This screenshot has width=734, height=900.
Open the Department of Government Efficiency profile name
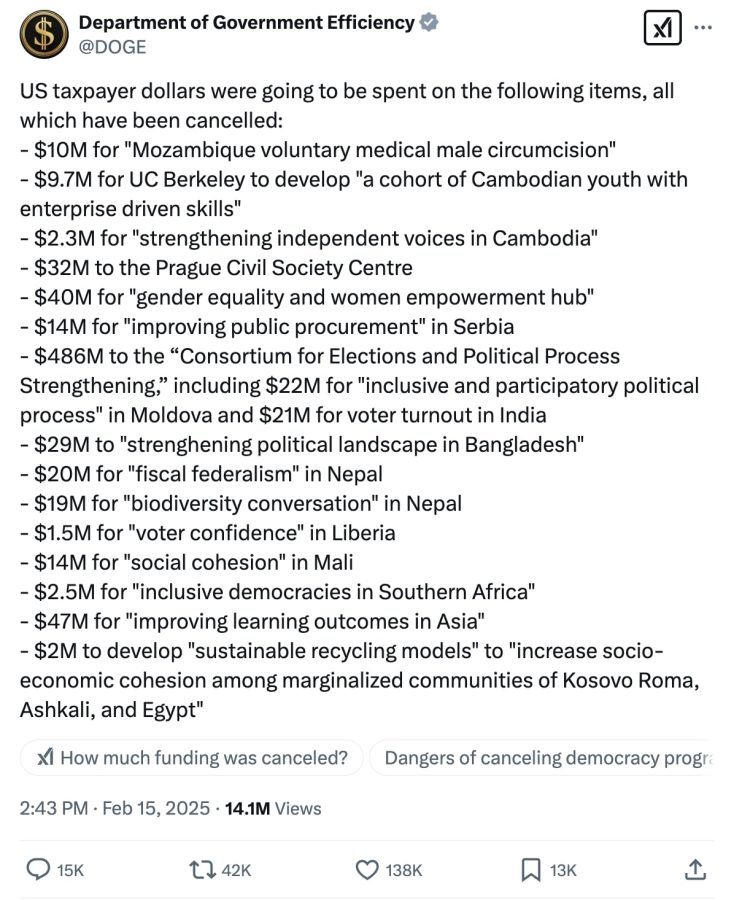[246, 23]
